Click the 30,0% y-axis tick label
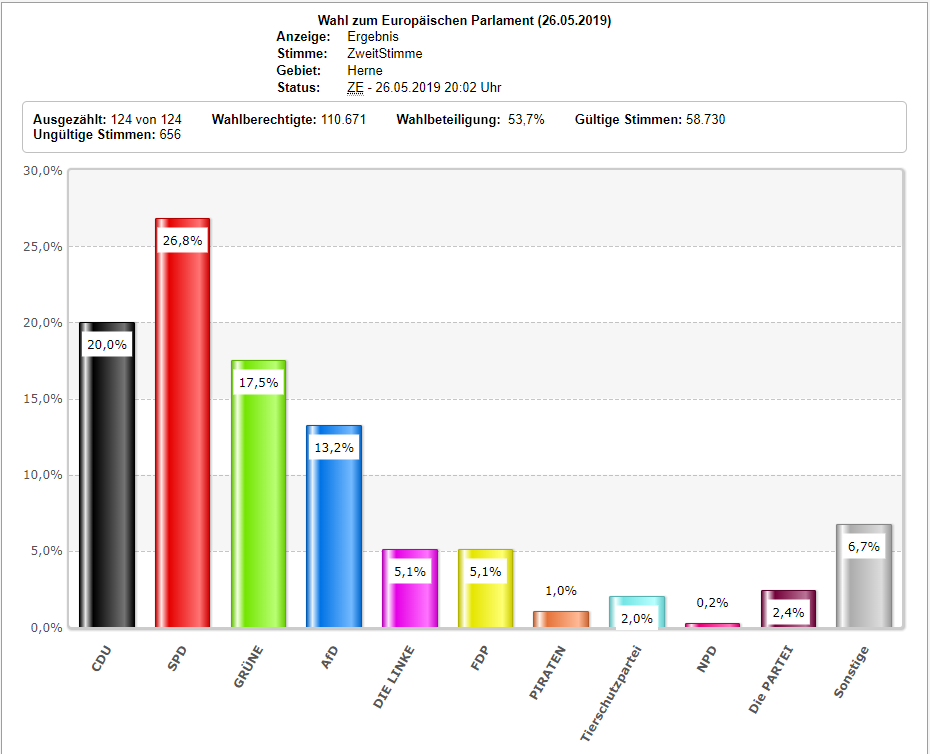This screenshot has height=754, width=930. 43,171
